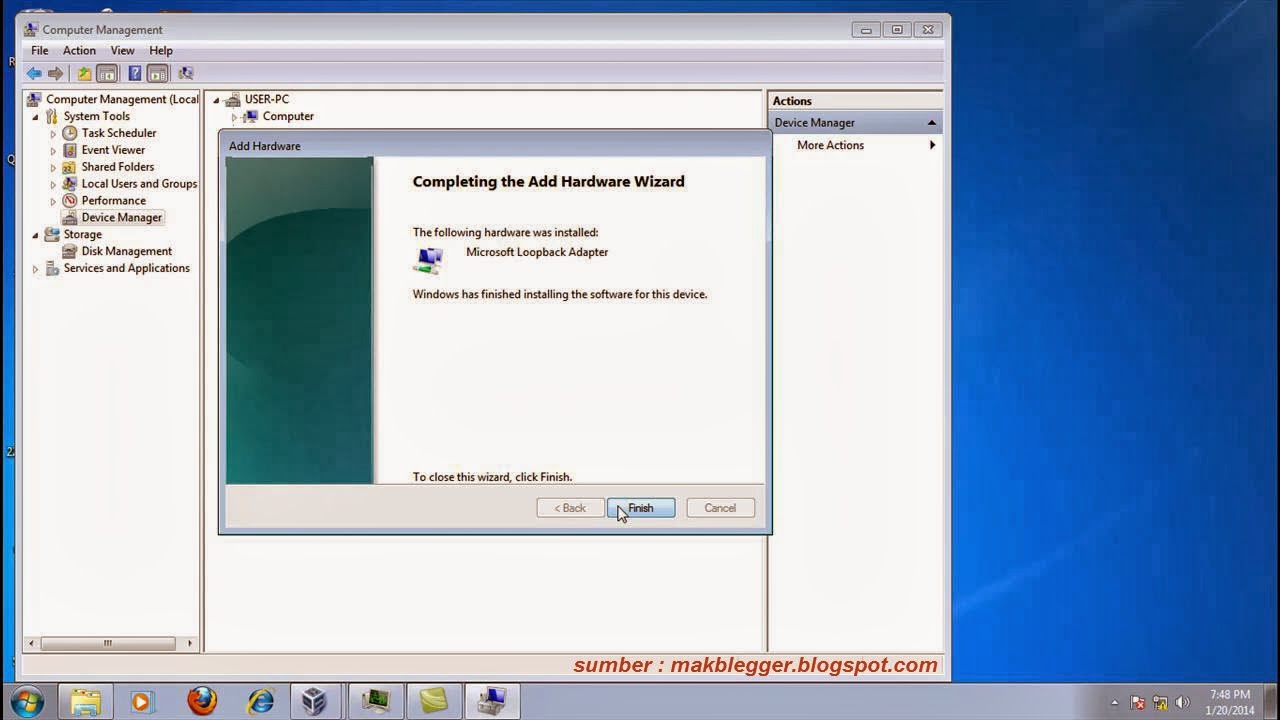This screenshot has width=1280, height=720.
Task: Click the Shared Folders icon in tree
Action: pos(70,167)
